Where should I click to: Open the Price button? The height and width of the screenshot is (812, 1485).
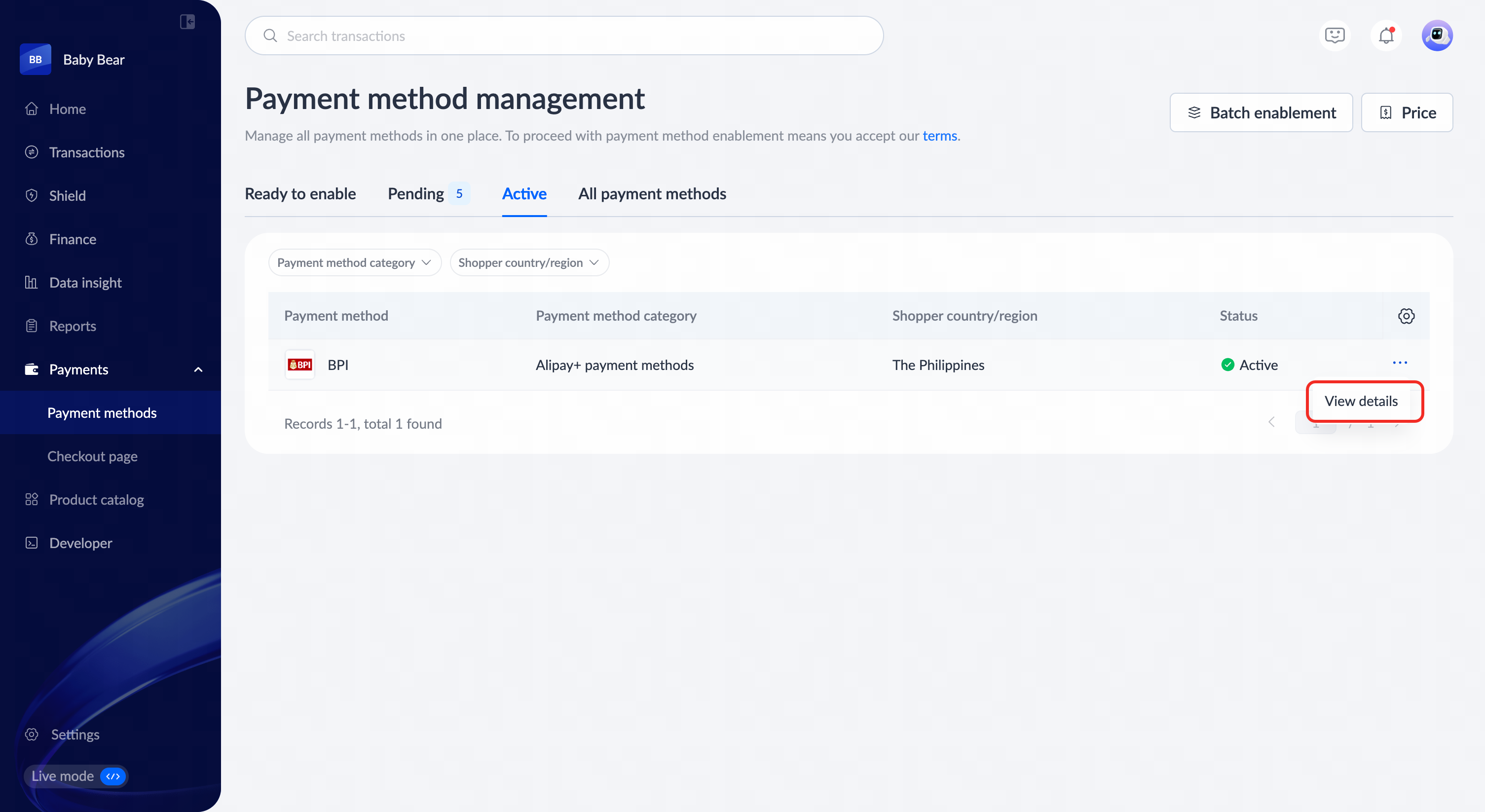[1407, 113]
